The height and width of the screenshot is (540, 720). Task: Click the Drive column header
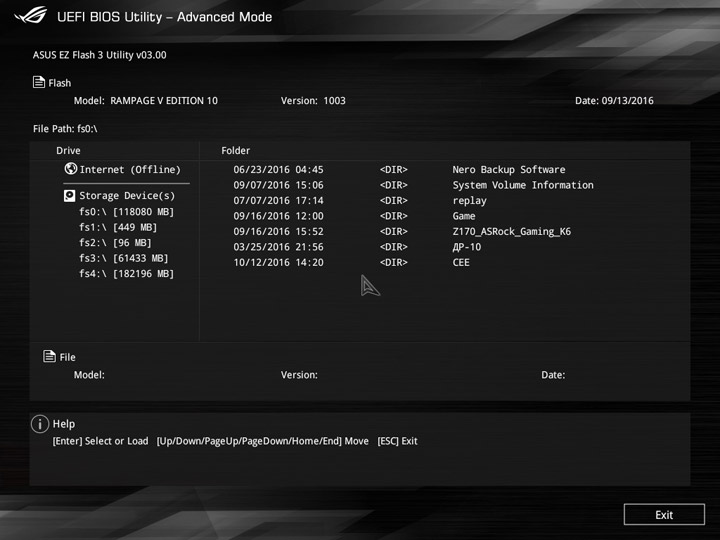click(x=68, y=151)
